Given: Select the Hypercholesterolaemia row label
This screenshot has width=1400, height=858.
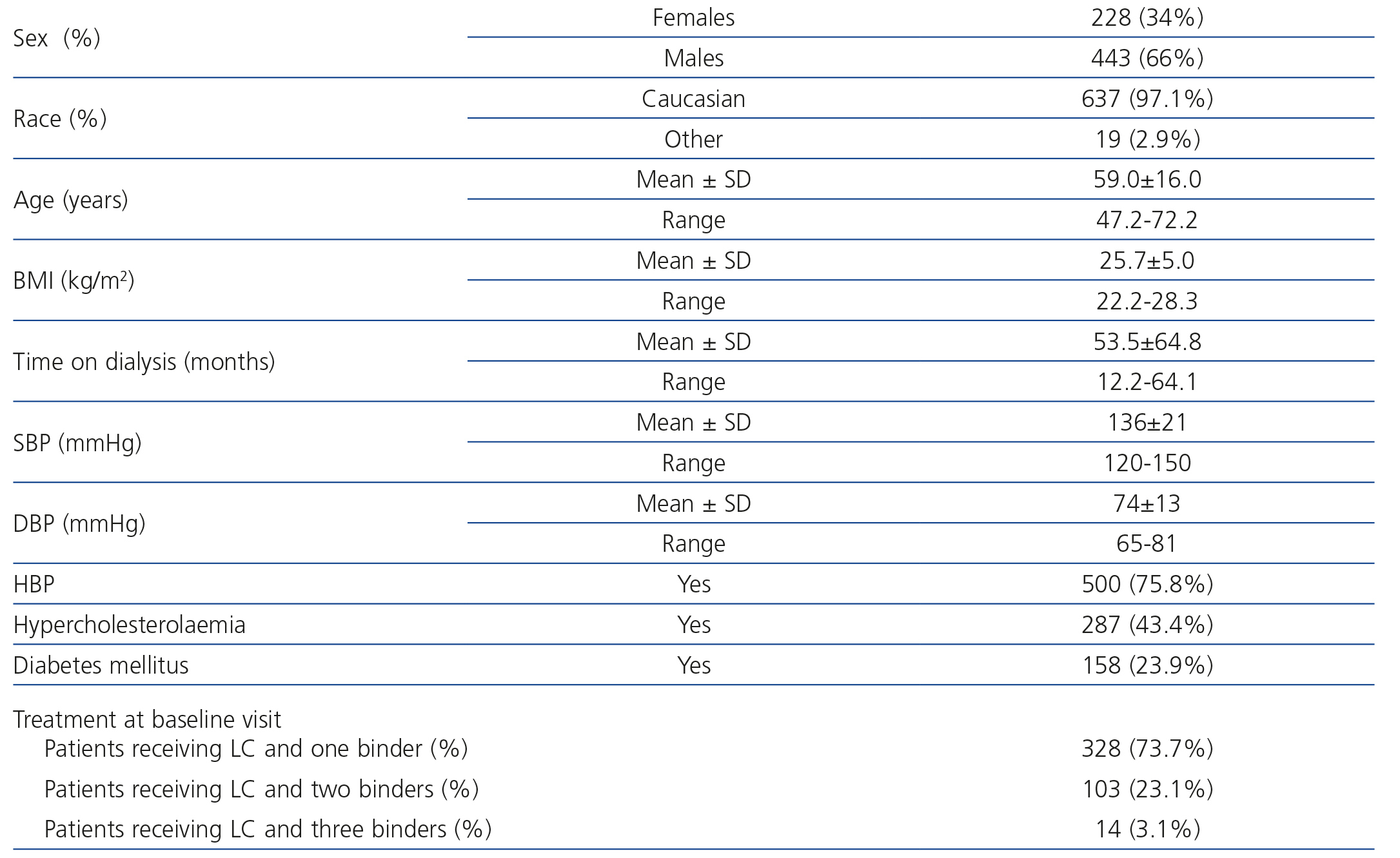Looking at the screenshot, I should tap(129, 625).
